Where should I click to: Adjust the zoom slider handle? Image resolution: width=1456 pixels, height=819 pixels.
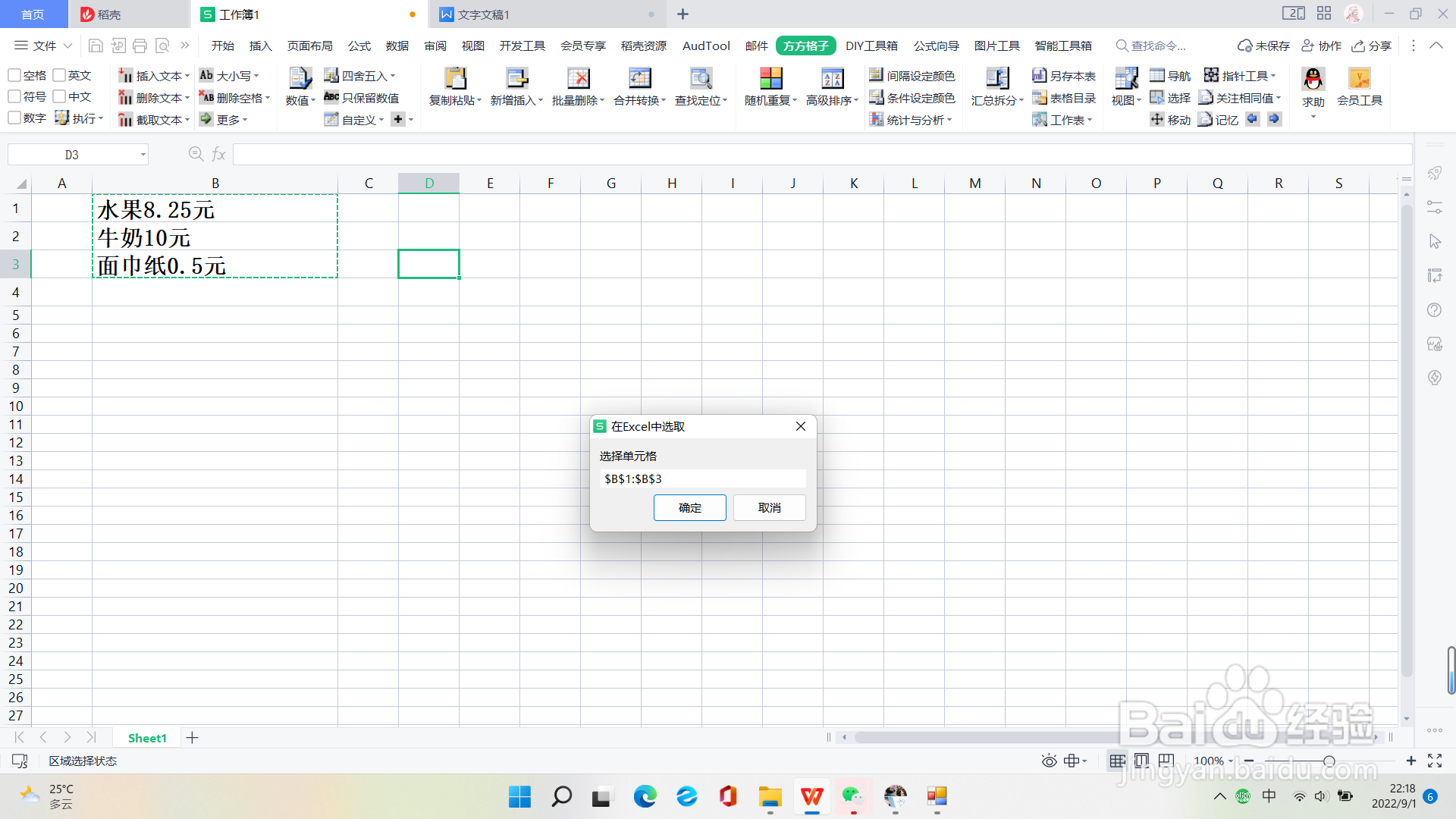[x=1329, y=761]
